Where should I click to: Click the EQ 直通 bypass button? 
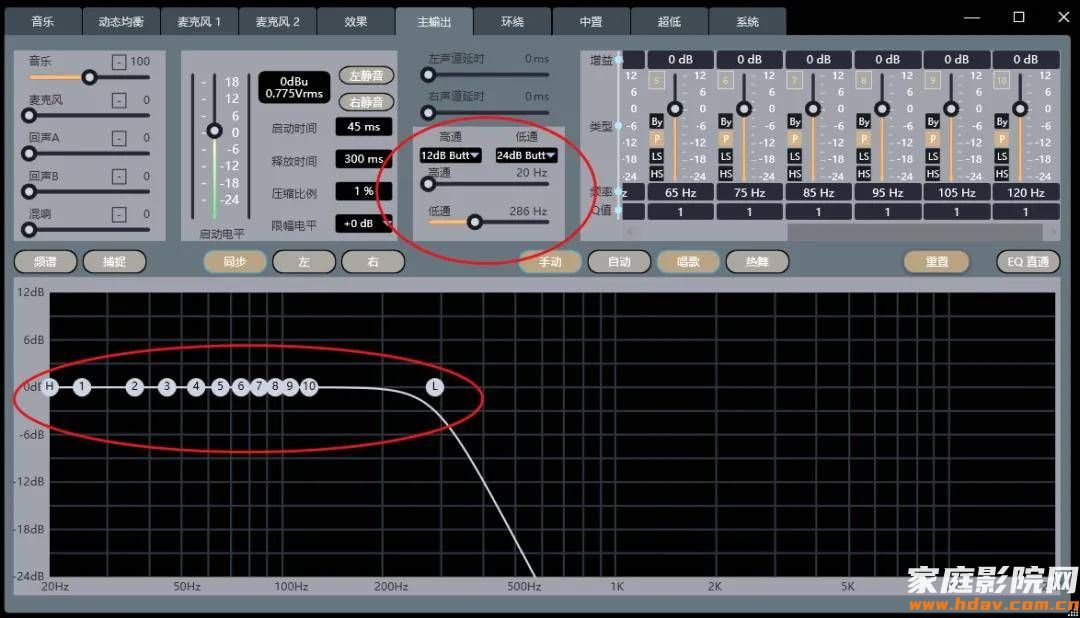click(1028, 262)
